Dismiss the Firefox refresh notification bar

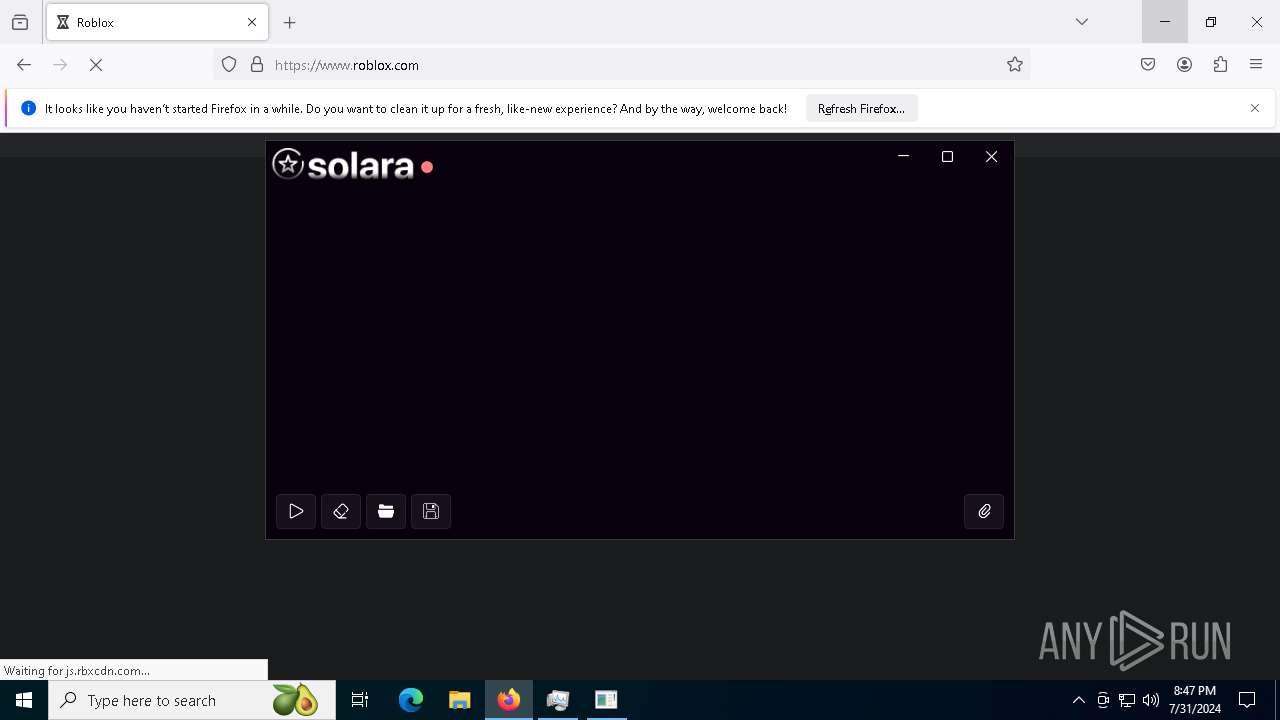click(x=1255, y=108)
